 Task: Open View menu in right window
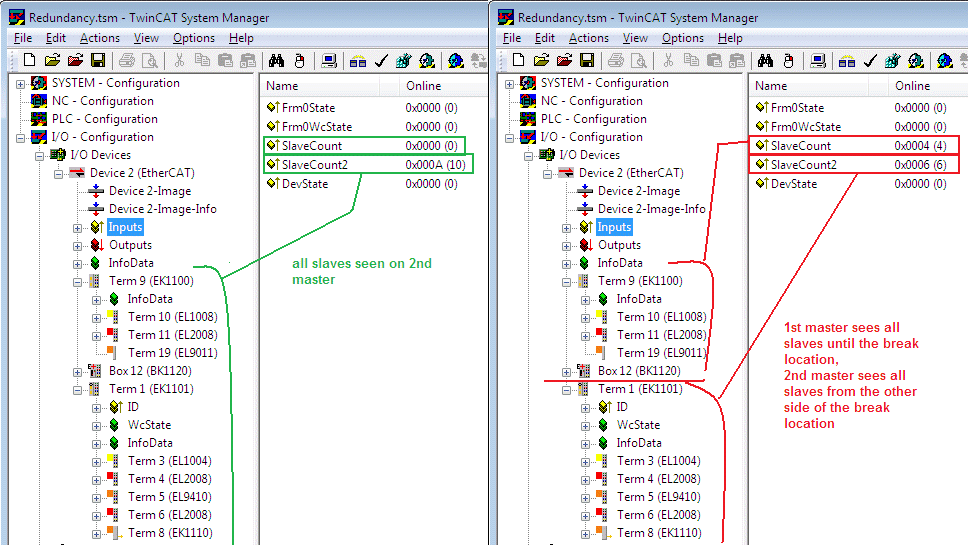[x=635, y=38]
